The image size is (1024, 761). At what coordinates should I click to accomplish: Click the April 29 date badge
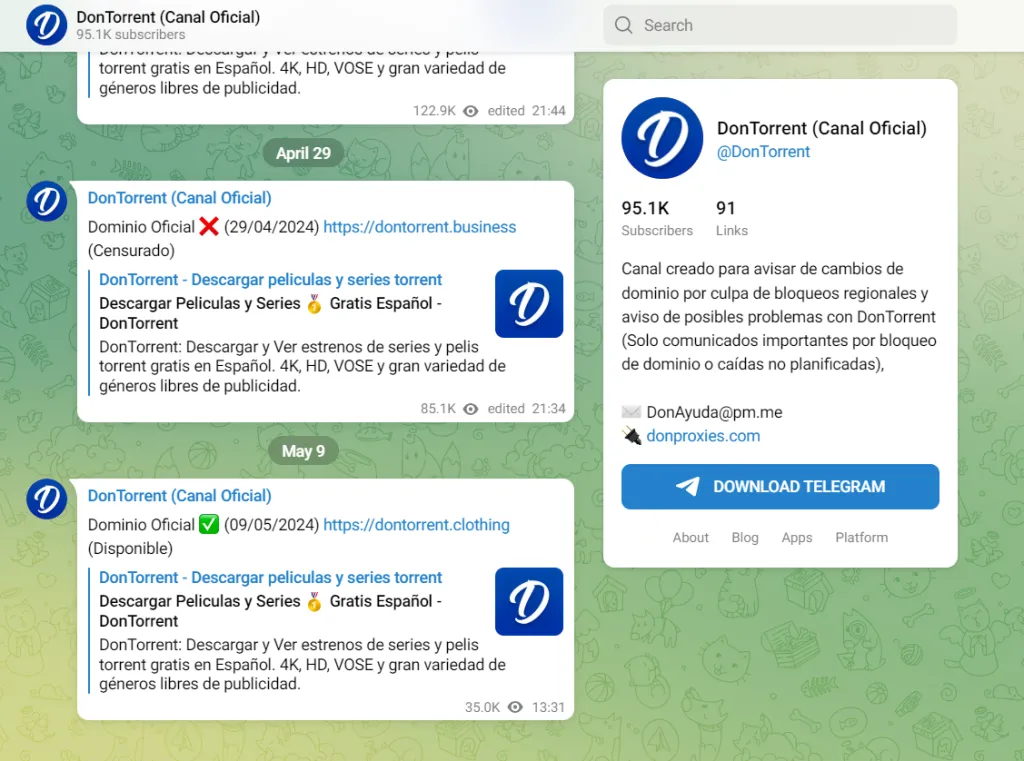303,154
